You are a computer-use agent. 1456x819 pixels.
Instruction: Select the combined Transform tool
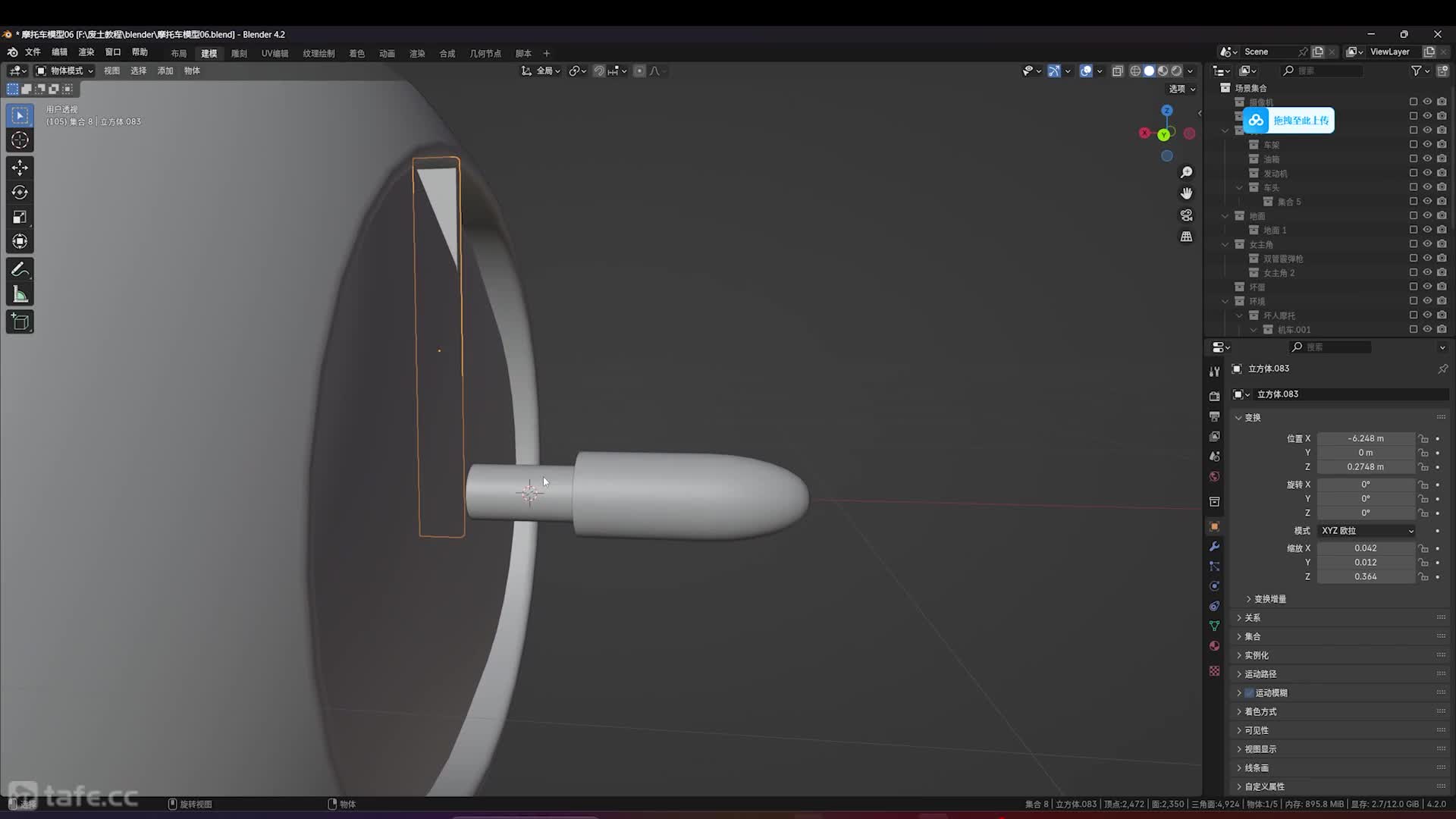20,241
